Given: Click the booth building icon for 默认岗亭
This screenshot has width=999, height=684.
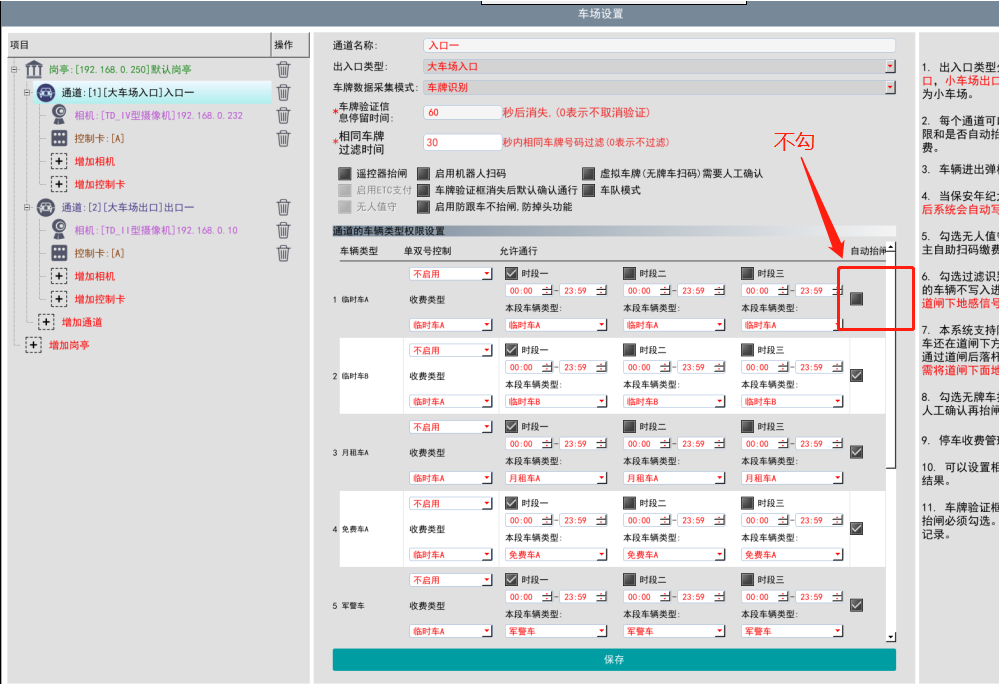Looking at the screenshot, I should 34,70.
